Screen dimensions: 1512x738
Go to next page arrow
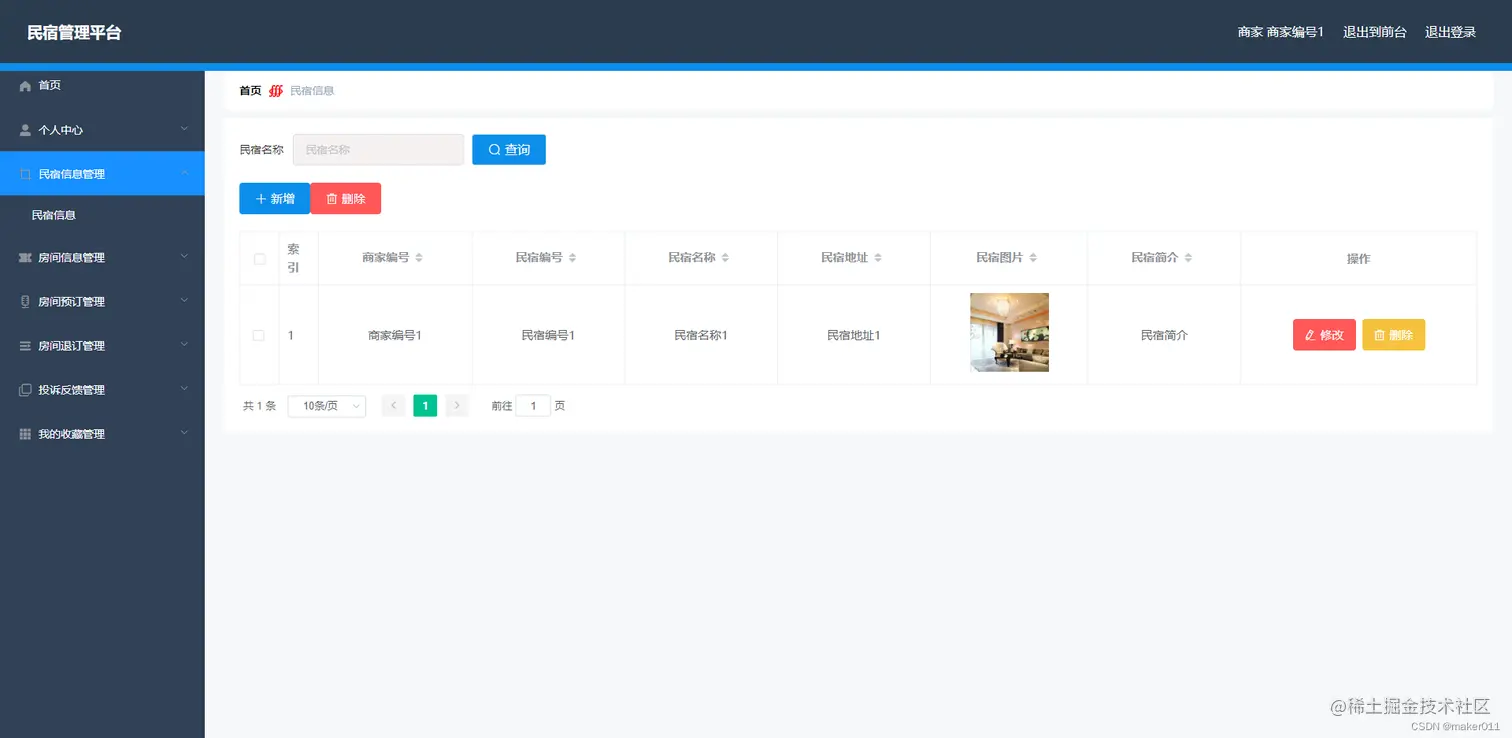tap(457, 406)
